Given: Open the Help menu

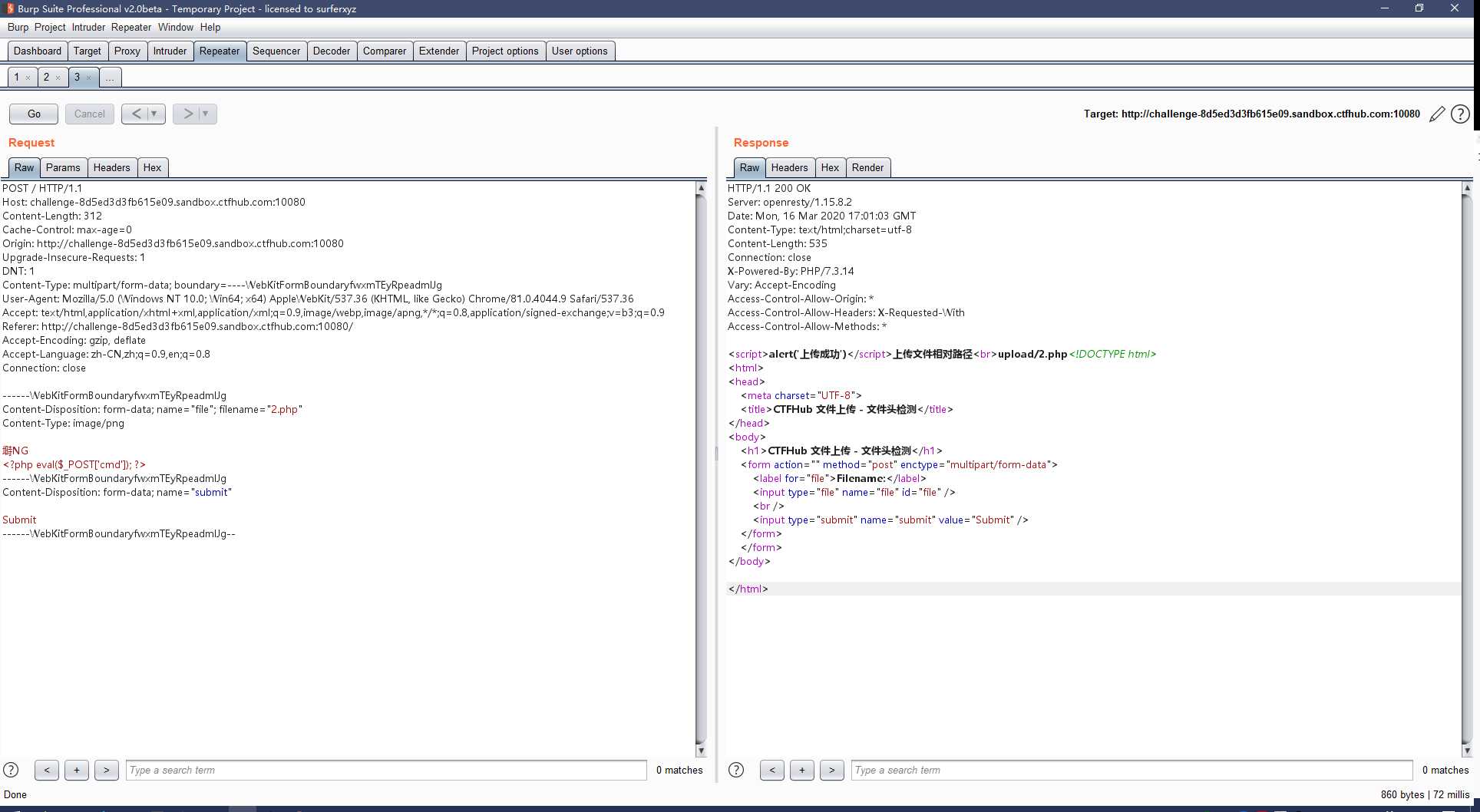Looking at the screenshot, I should pyautogui.click(x=210, y=27).
